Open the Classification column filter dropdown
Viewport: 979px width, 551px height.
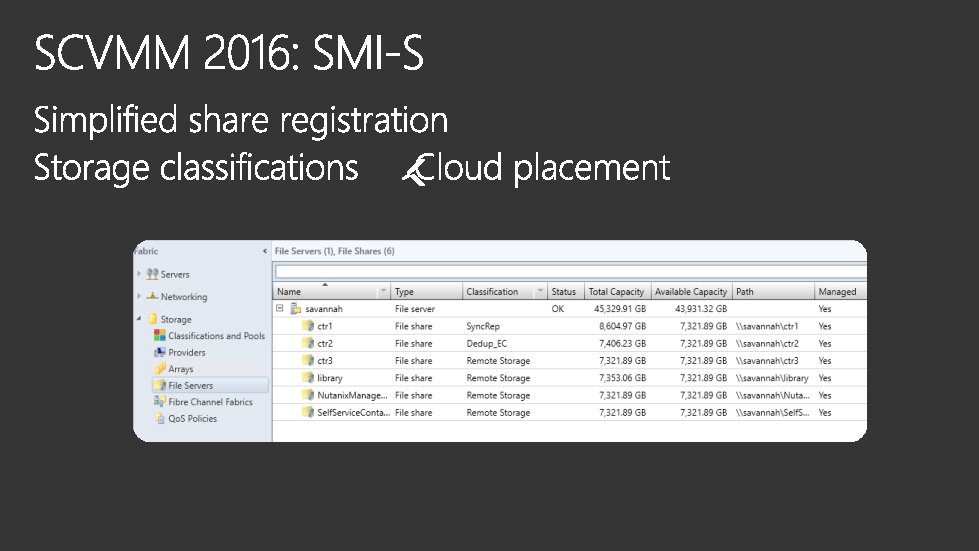click(540, 291)
